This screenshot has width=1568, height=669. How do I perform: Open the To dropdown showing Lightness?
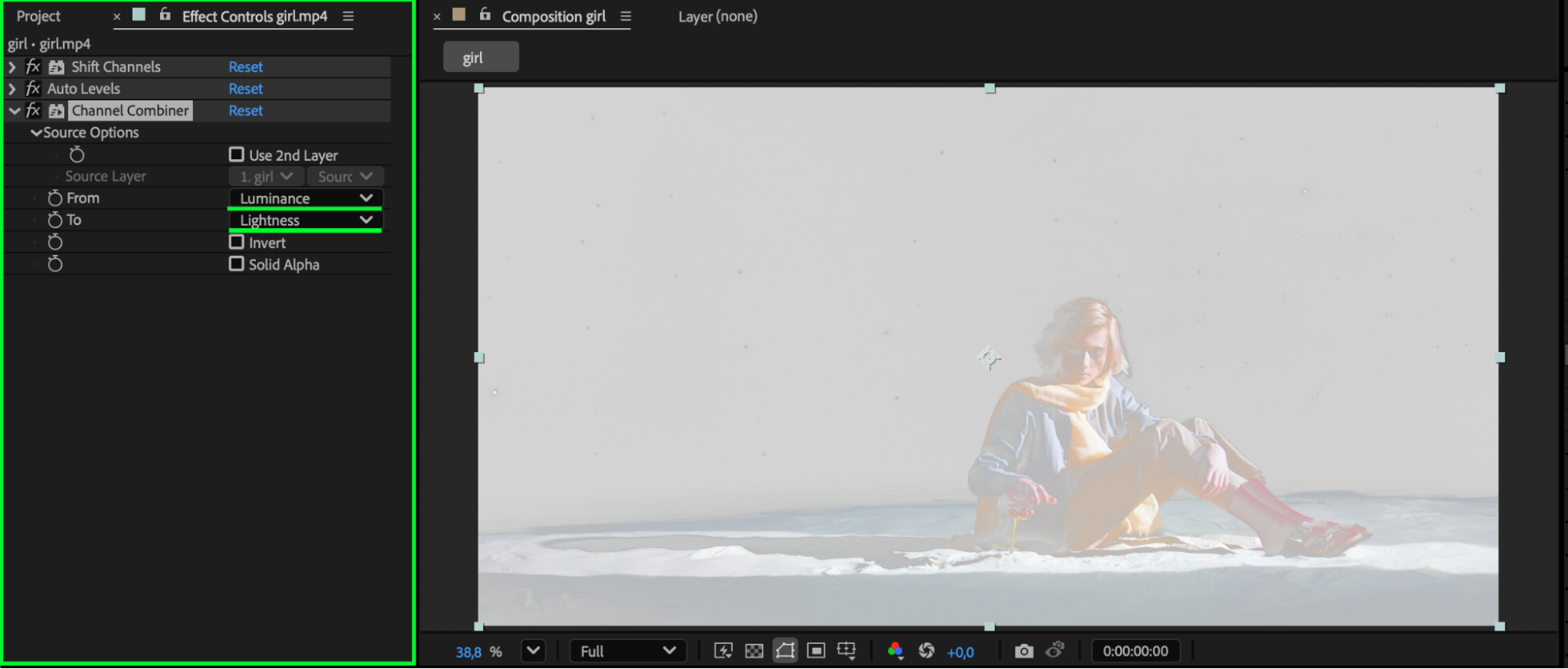coord(305,220)
